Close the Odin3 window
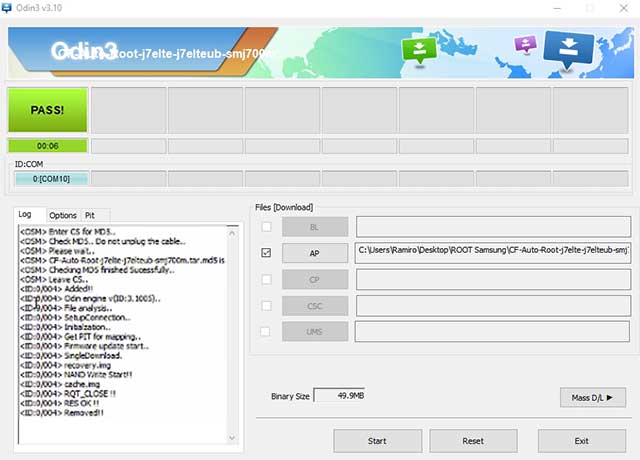Viewport: 640px width, 460px height. (x=624, y=8)
